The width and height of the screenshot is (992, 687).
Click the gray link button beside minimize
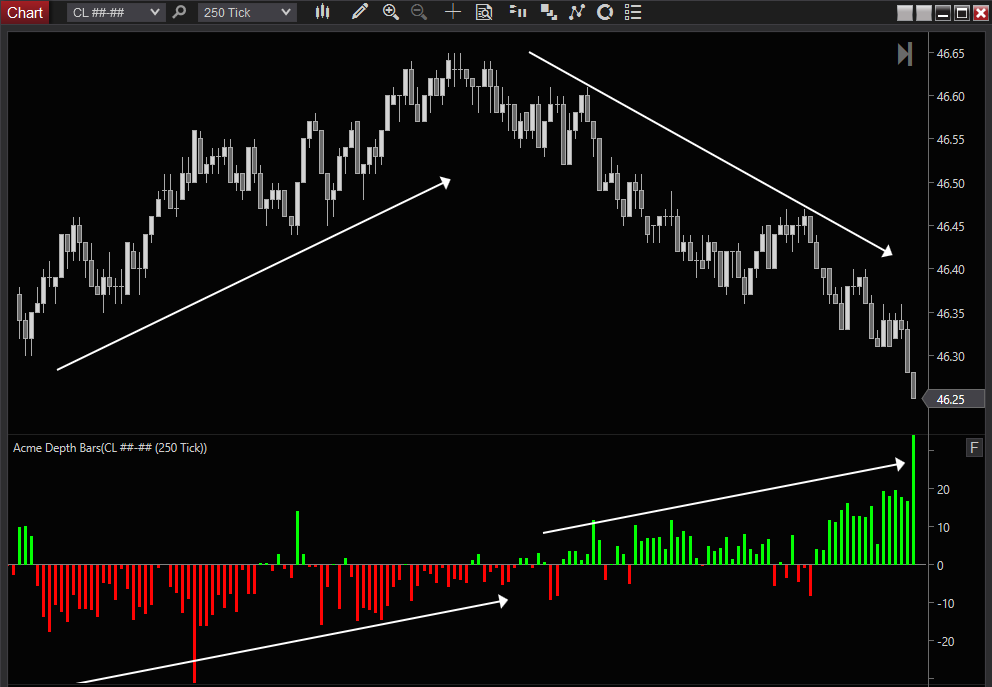924,13
